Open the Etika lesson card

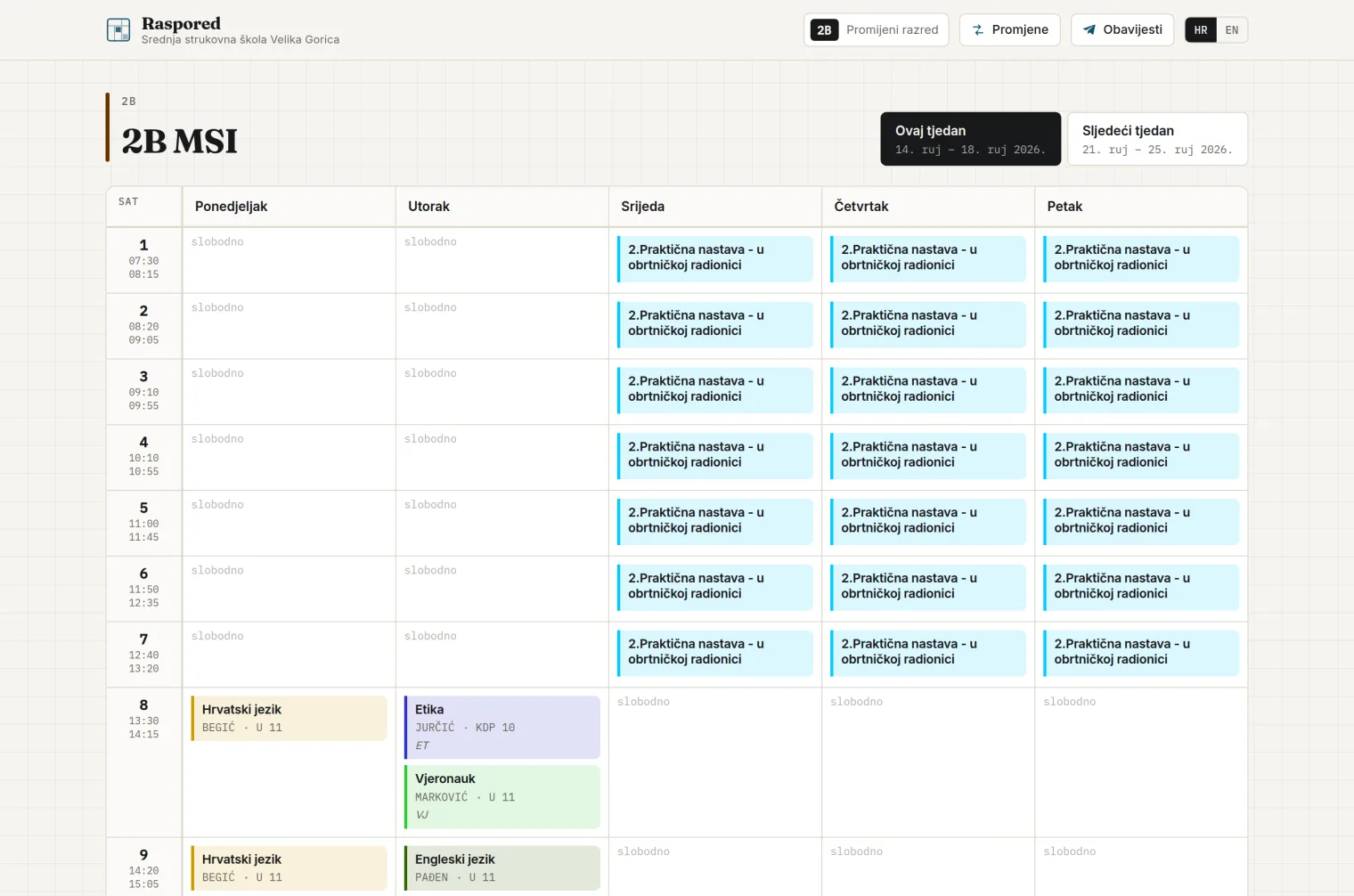tap(502, 728)
